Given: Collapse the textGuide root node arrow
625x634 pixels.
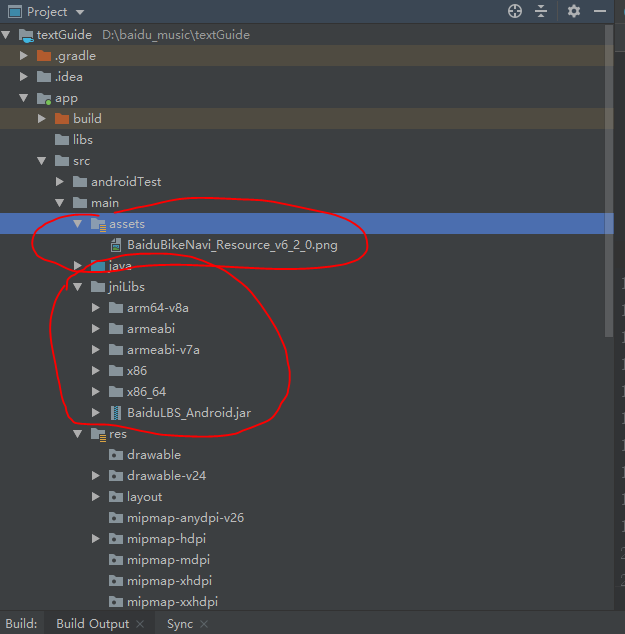Looking at the screenshot, I should click(x=6, y=35).
